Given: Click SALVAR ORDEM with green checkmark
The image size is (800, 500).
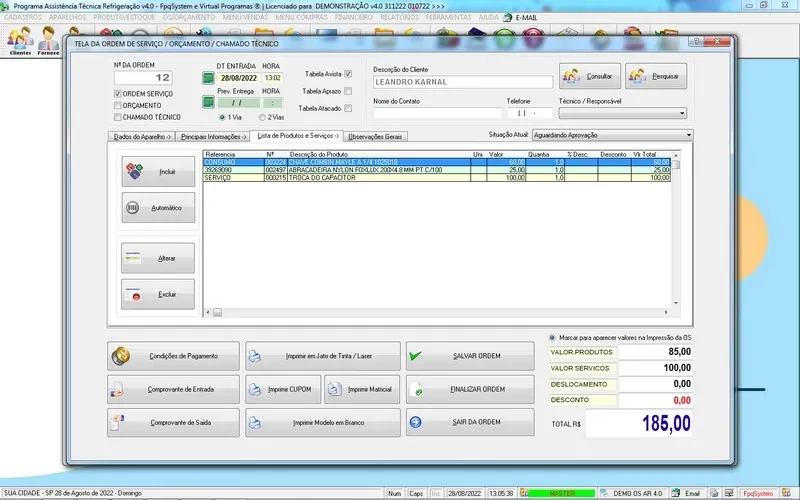Looking at the screenshot, I should pos(470,356).
